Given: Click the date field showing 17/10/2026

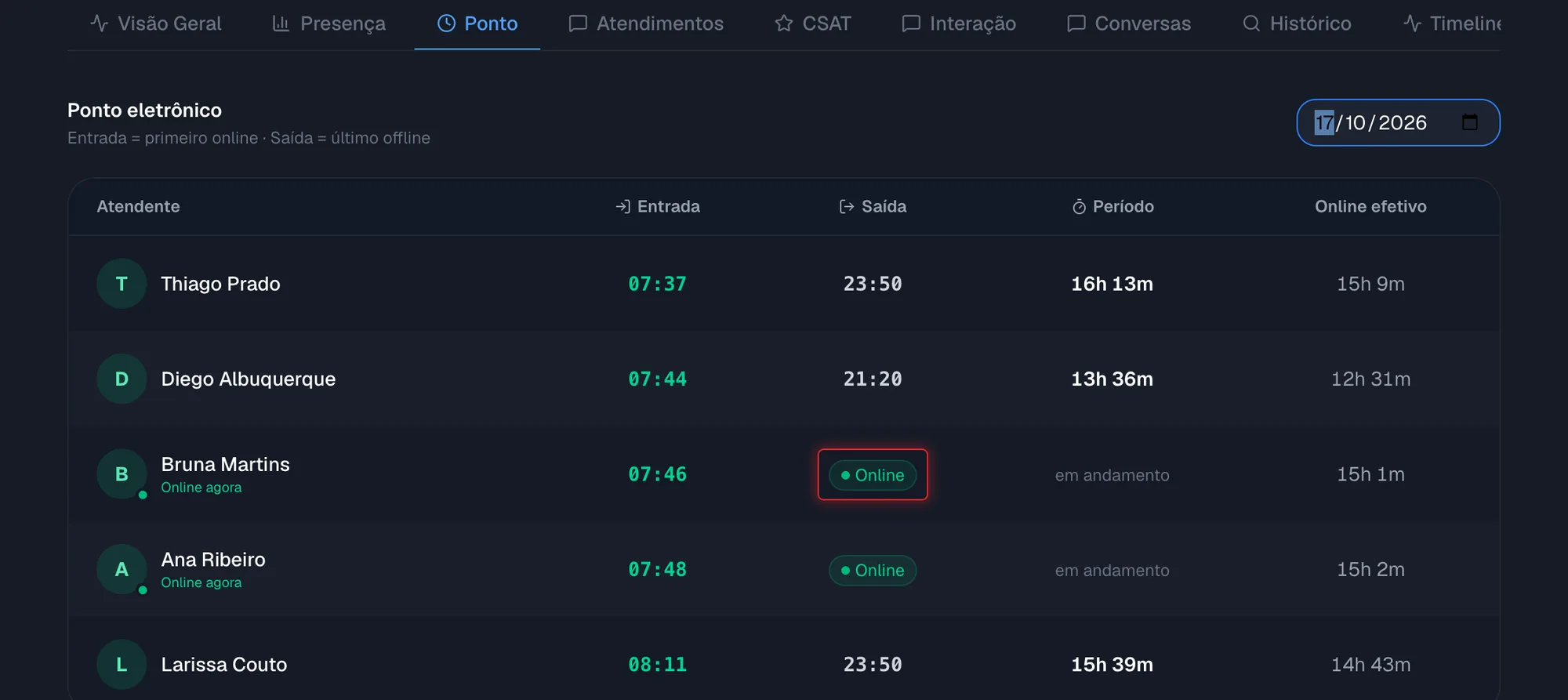Looking at the screenshot, I should click(x=1398, y=122).
